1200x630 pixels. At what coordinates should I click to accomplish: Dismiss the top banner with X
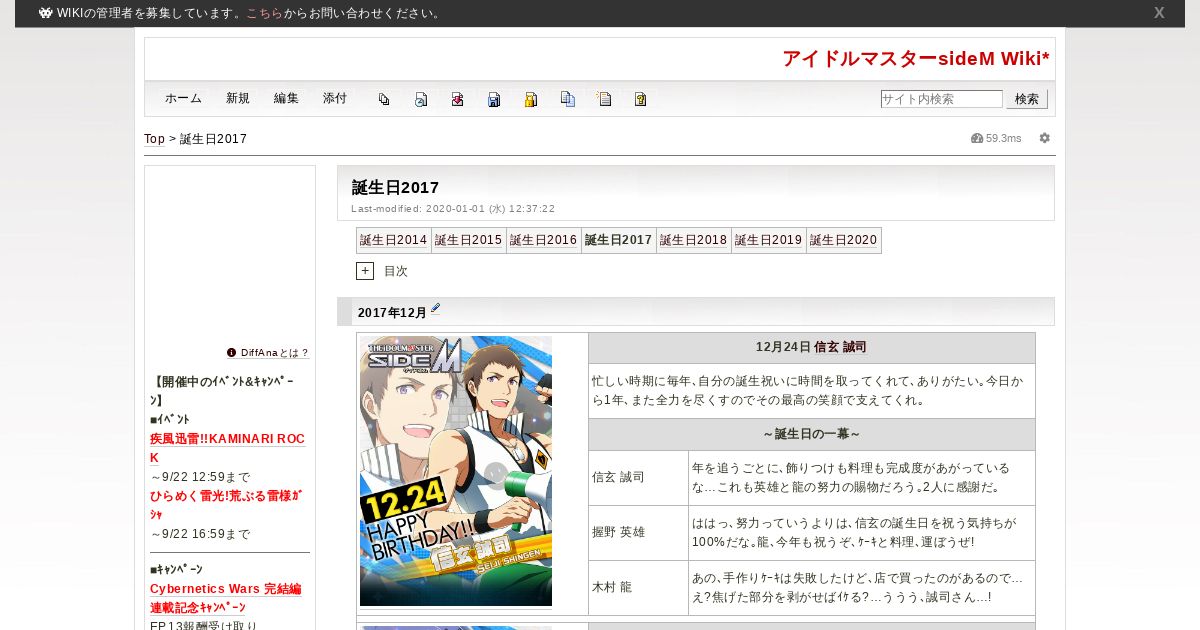(x=1159, y=13)
